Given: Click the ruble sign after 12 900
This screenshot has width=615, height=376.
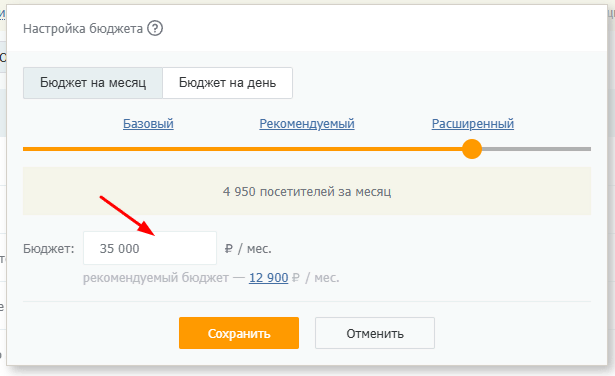Looking at the screenshot, I should tap(296, 278).
